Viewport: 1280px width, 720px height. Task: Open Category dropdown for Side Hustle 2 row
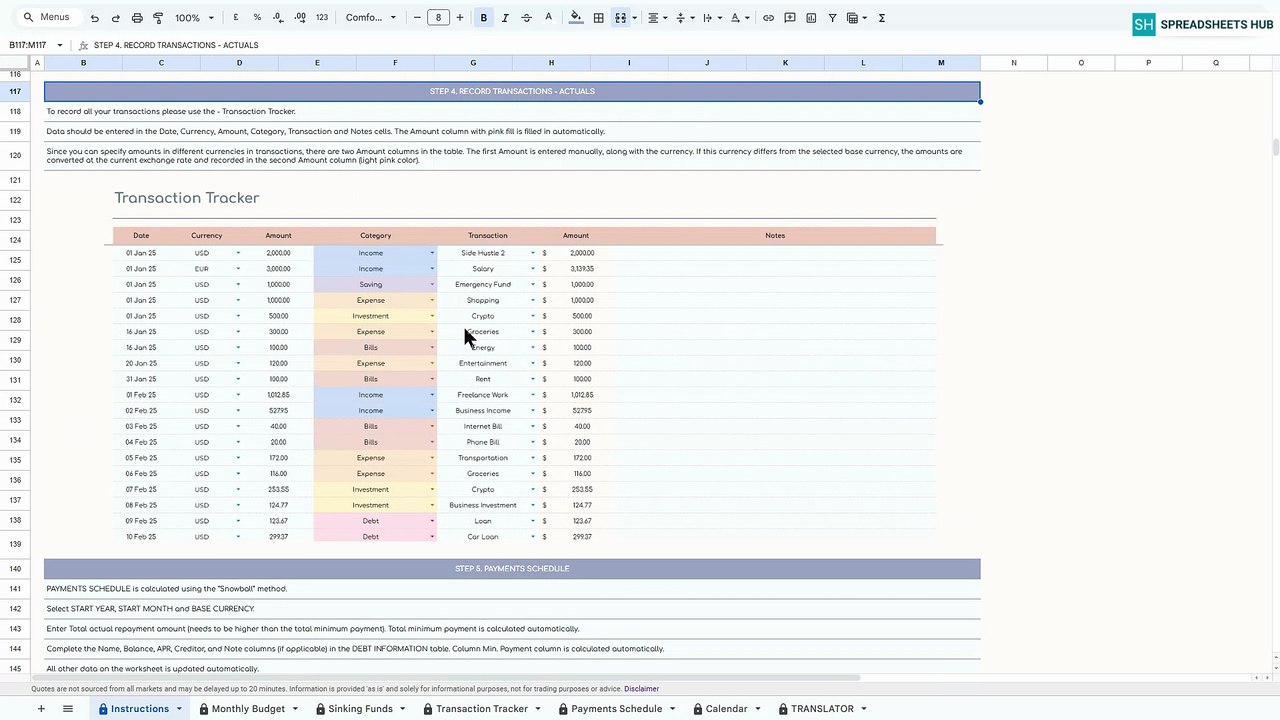click(432, 253)
